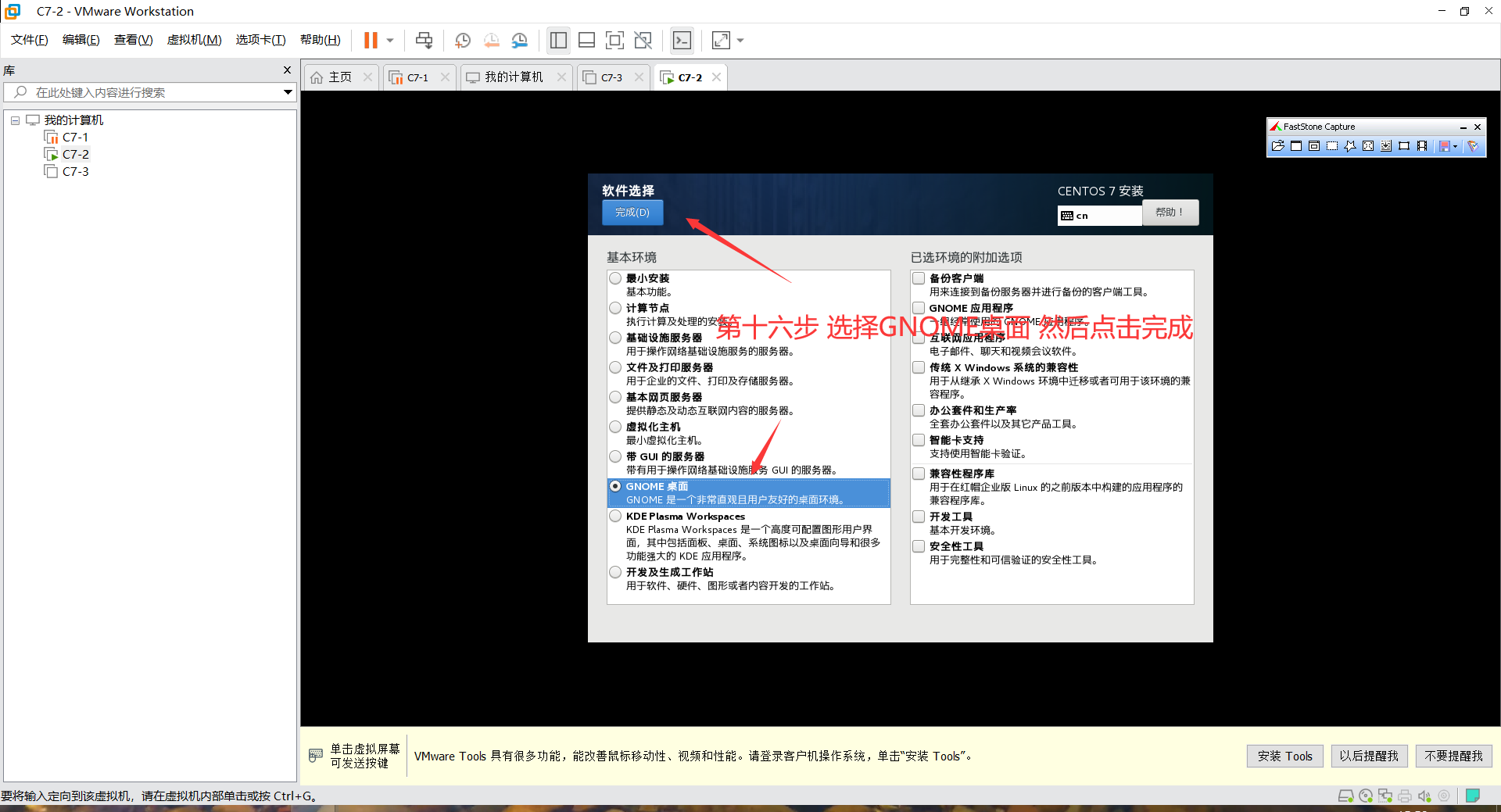Select the 基础设施服务器 radio option
This screenshot has height=812, width=1501.
(615, 338)
